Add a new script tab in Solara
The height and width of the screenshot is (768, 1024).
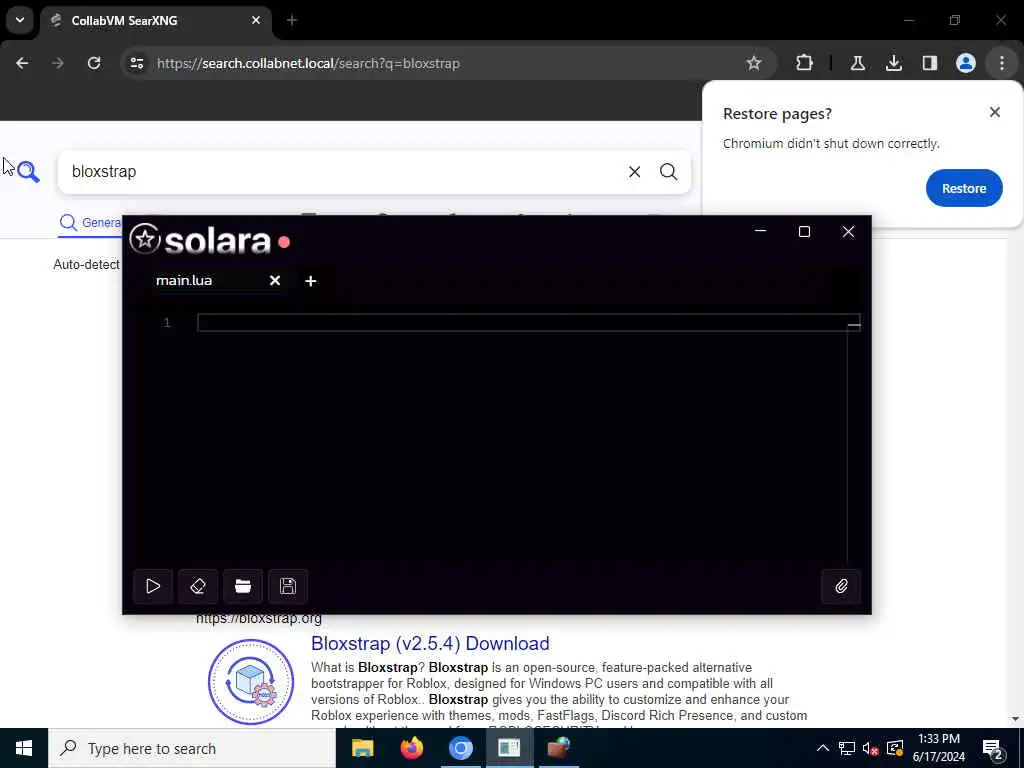click(x=311, y=281)
